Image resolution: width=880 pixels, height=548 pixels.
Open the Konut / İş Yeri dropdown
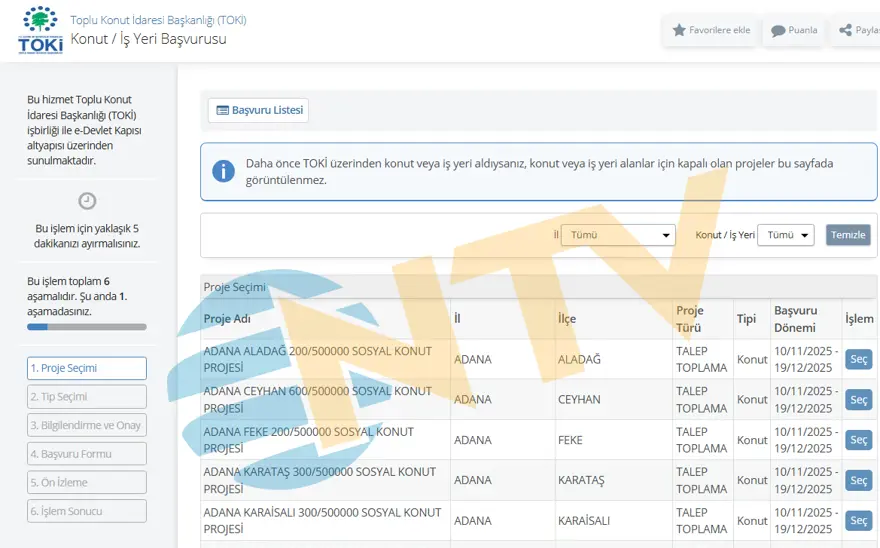(x=785, y=235)
